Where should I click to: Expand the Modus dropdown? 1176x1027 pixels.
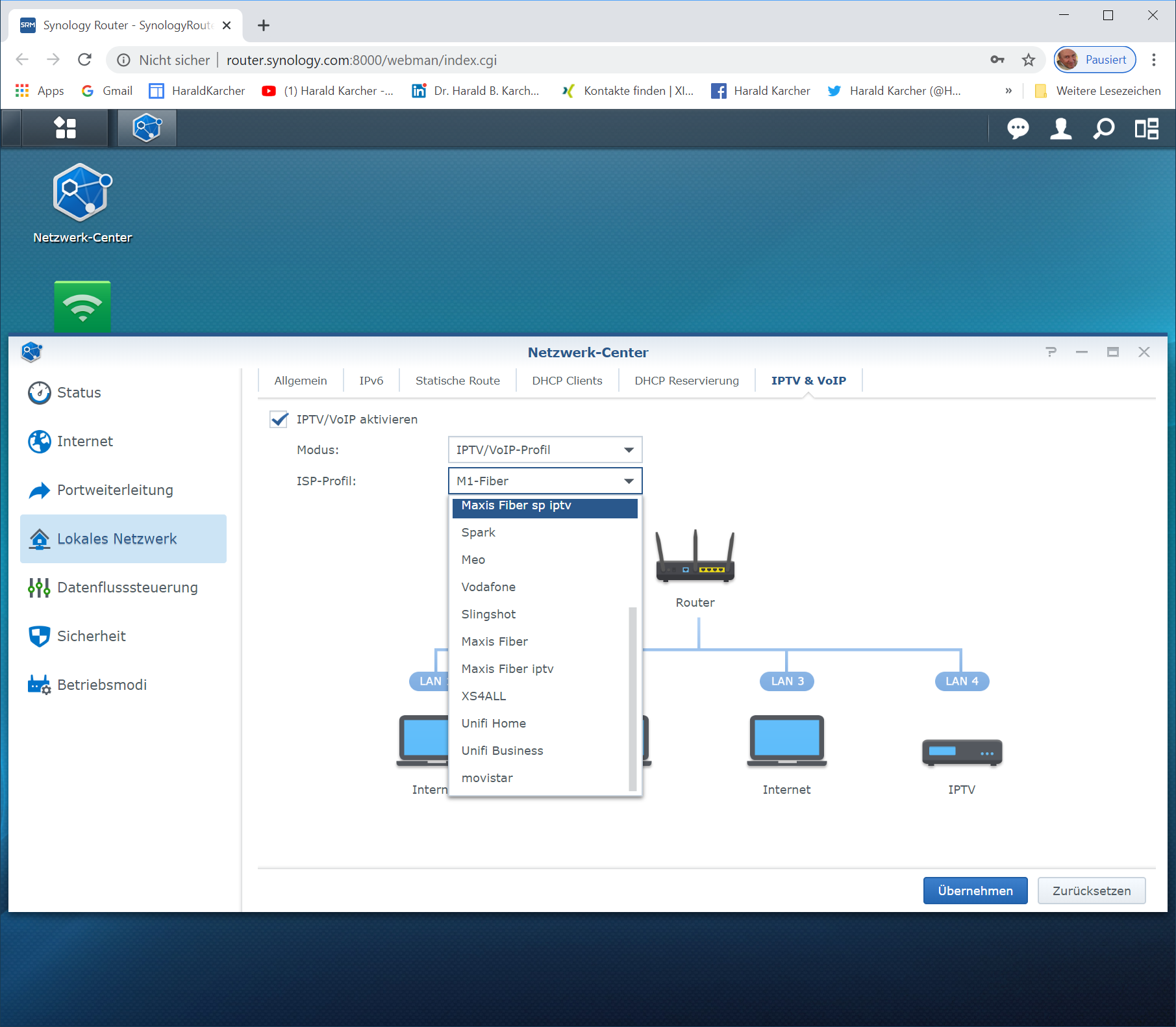[x=545, y=450]
